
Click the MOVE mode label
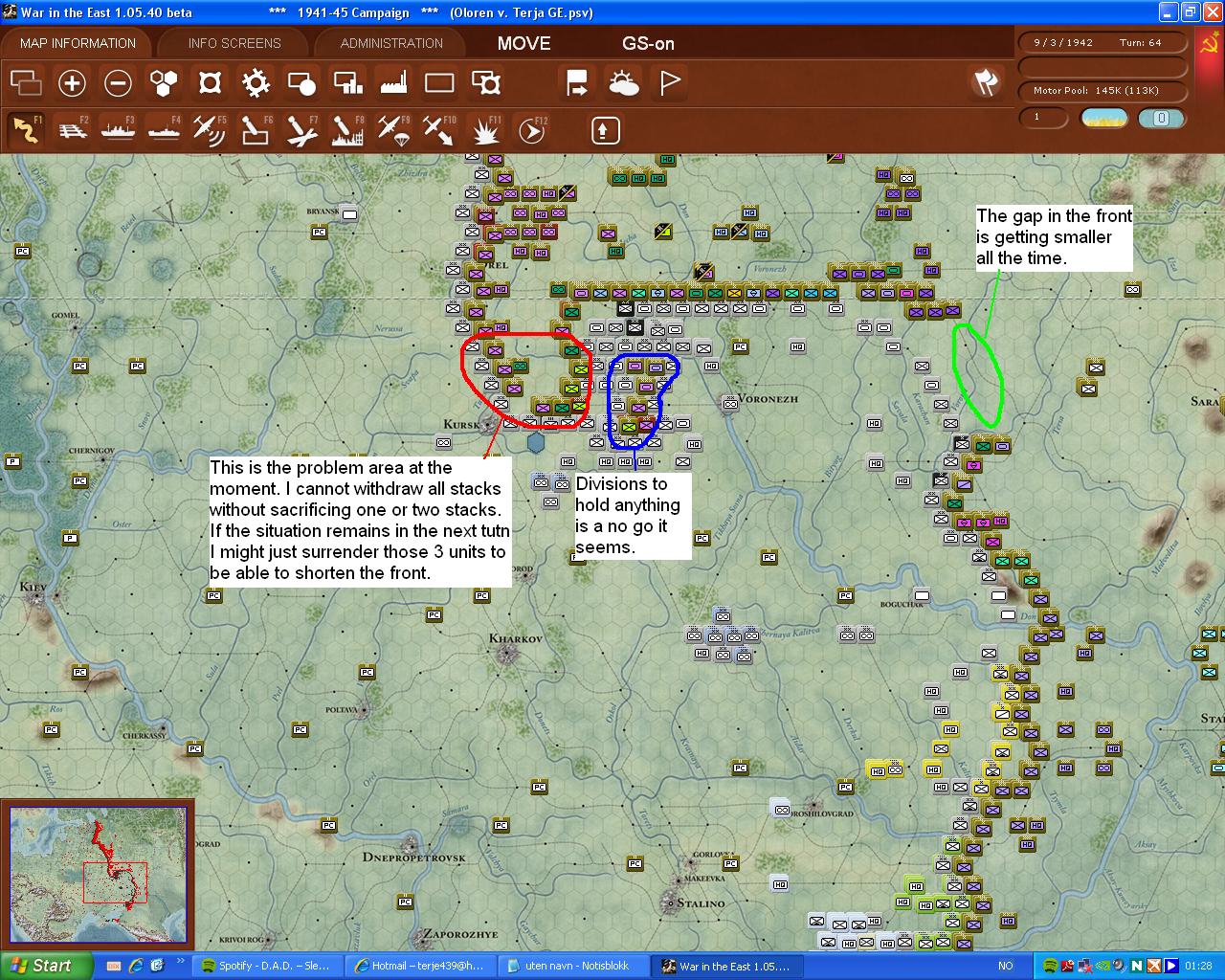(524, 43)
